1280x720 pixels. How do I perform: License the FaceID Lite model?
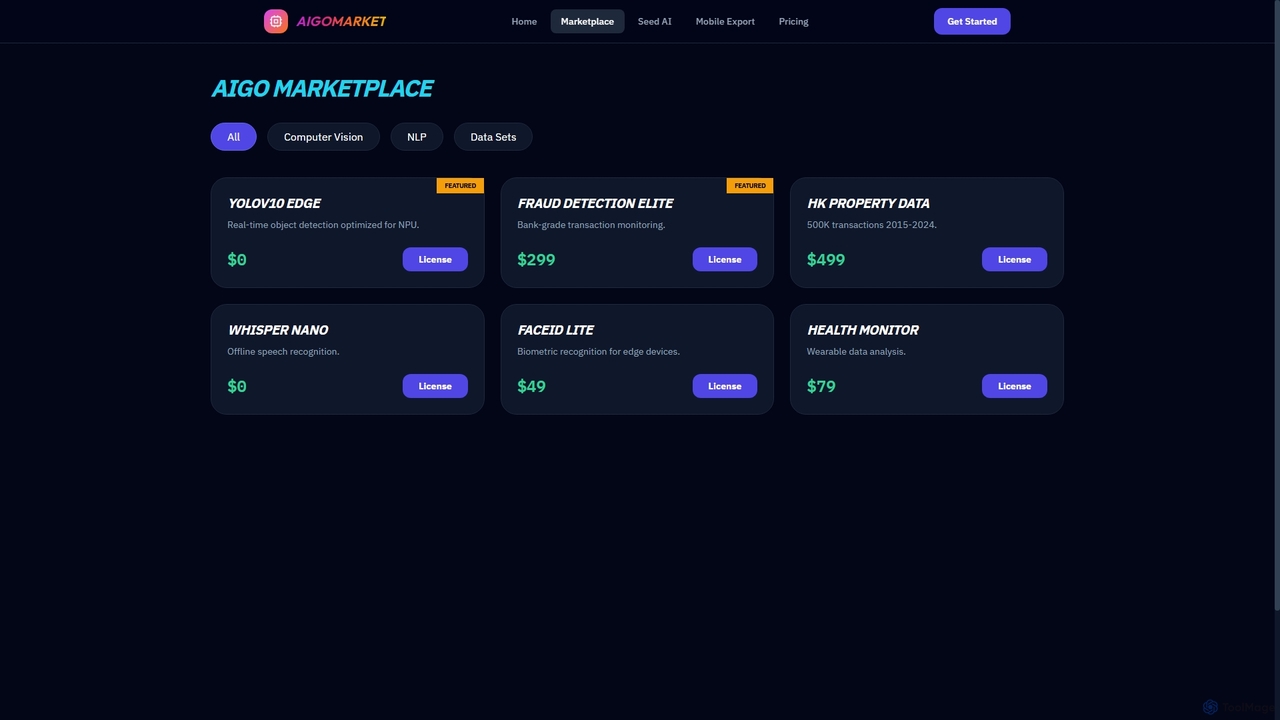click(725, 386)
